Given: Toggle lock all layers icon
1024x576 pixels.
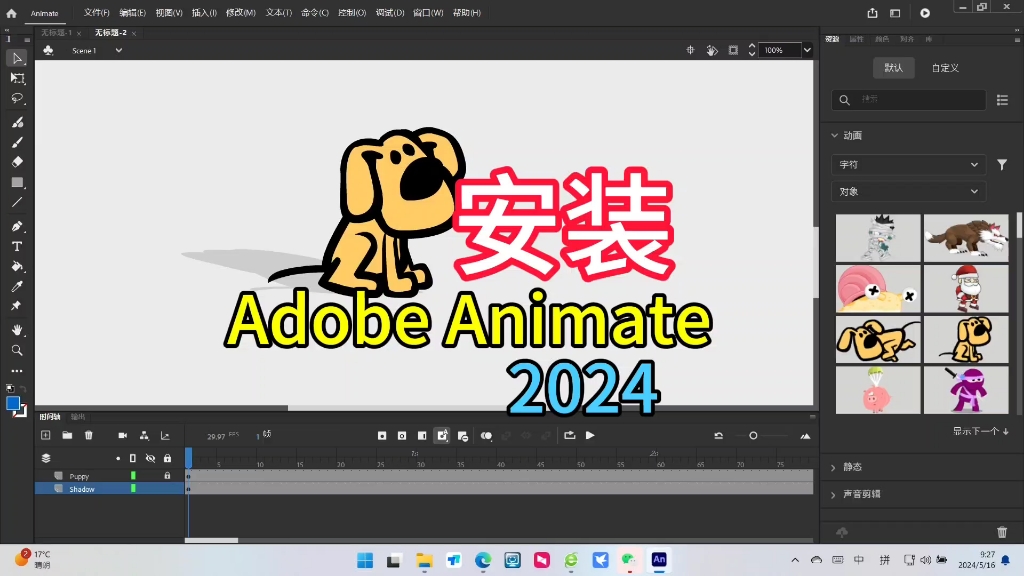Looking at the screenshot, I should [x=167, y=458].
